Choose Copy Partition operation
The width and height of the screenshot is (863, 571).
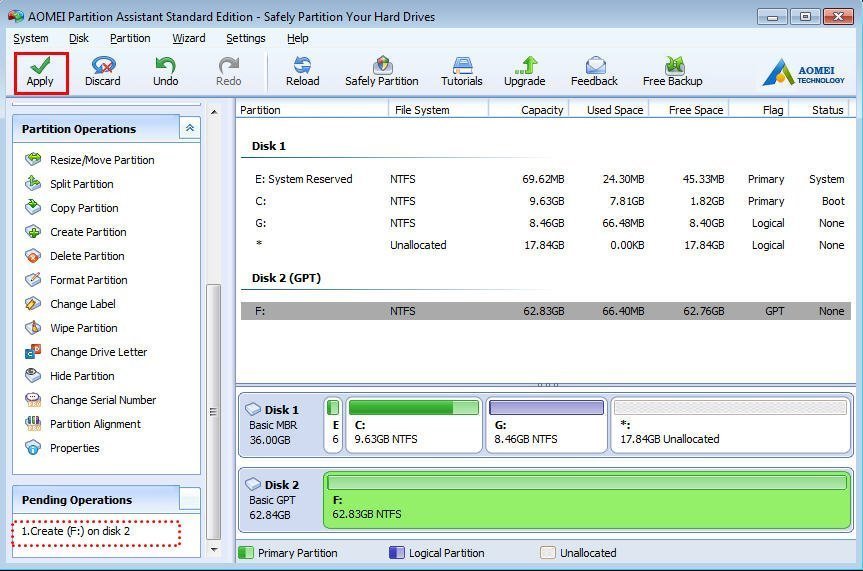tap(72, 208)
